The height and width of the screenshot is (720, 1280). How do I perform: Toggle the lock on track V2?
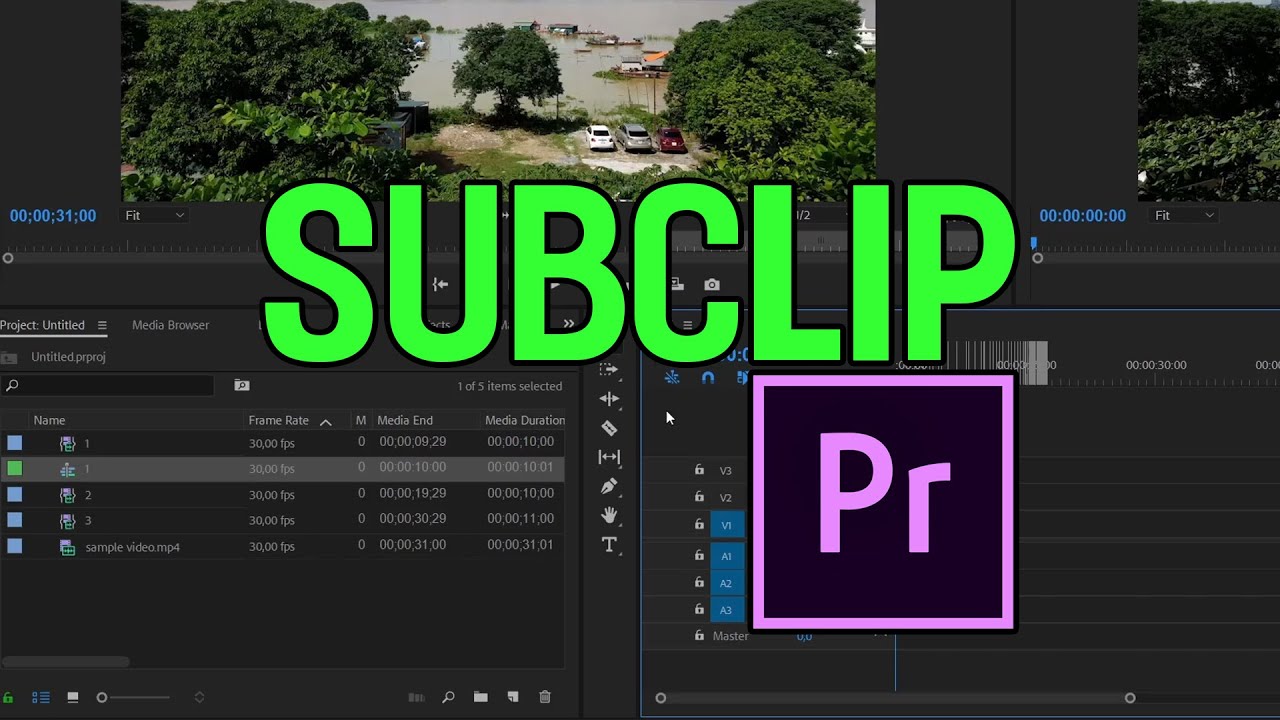pyautogui.click(x=699, y=497)
